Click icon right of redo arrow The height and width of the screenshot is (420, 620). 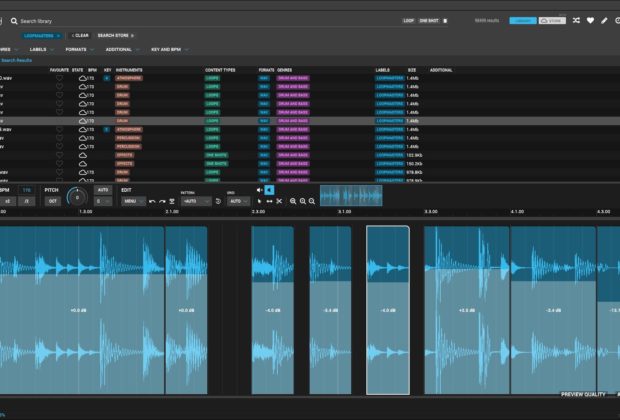172,202
